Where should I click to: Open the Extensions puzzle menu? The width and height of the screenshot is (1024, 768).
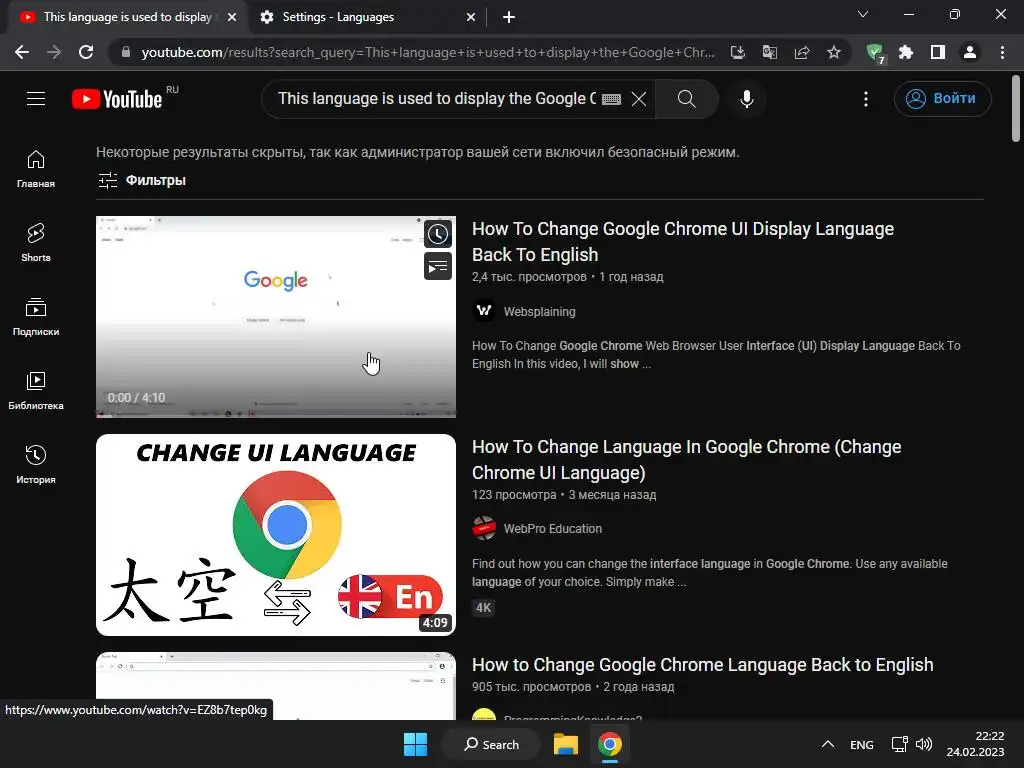click(906, 52)
